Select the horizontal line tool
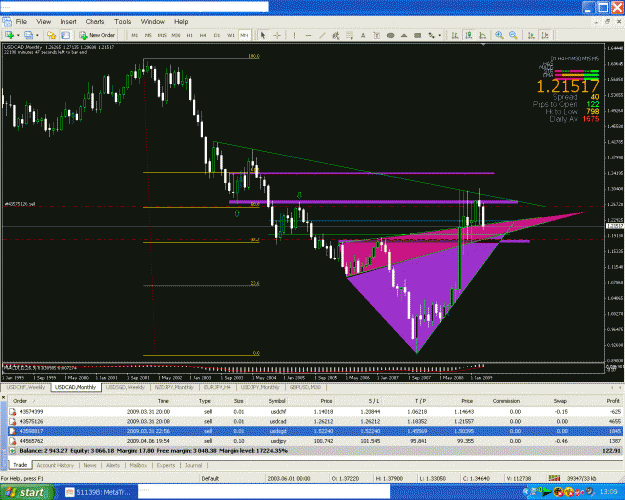Screen dimensions: 625x500 point(308,35)
